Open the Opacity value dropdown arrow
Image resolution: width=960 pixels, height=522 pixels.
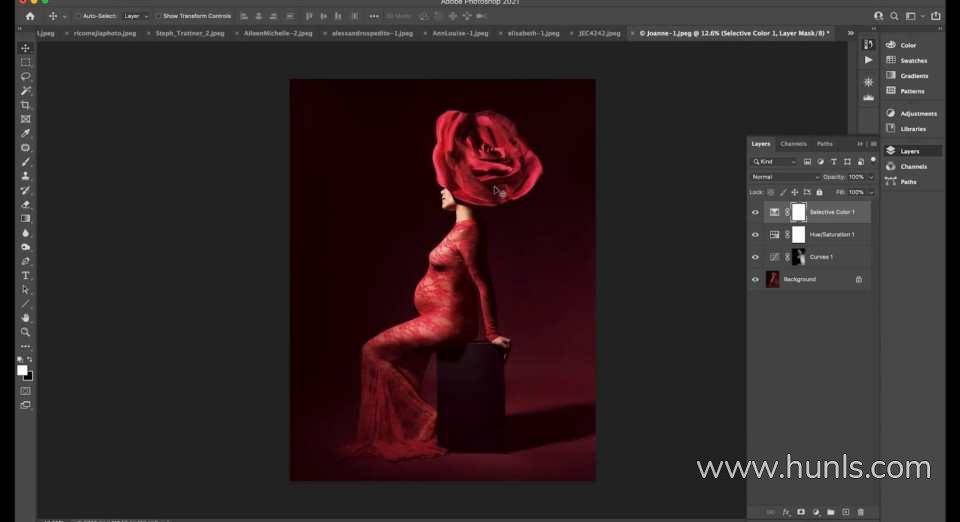pyautogui.click(x=871, y=177)
